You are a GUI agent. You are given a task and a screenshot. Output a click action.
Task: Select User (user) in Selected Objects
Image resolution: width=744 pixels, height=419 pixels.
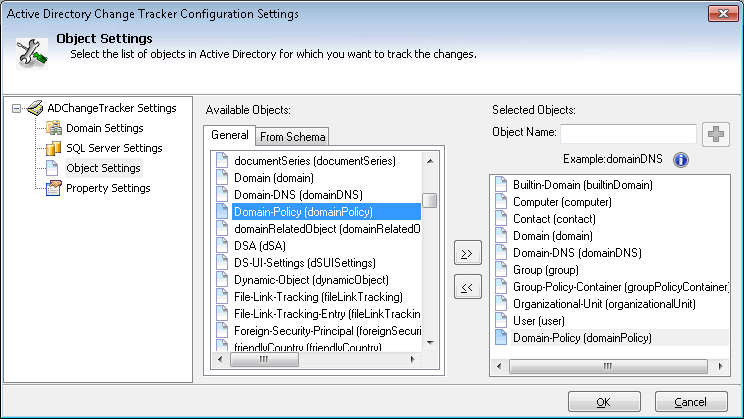pyautogui.click(x=539, y=321)
